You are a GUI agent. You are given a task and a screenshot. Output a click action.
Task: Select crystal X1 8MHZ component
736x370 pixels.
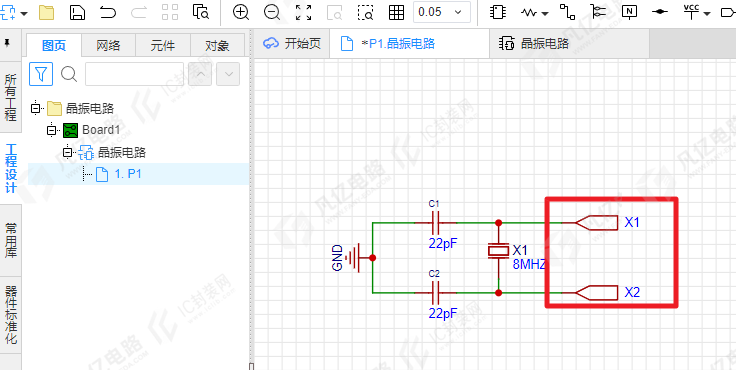(x=498, y=251)
